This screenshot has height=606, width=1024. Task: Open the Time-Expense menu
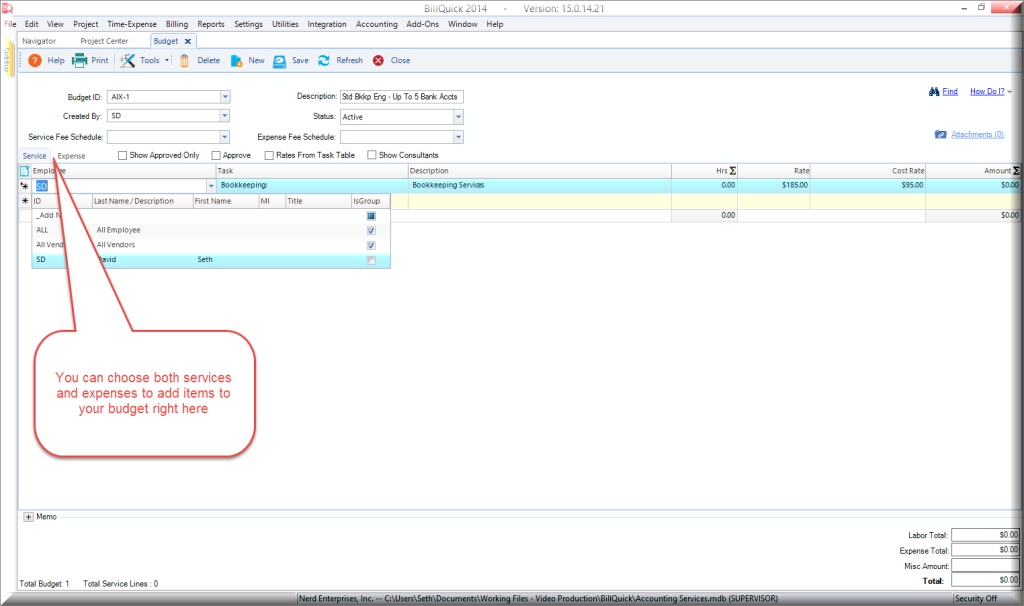pyautogui.click(x=132, y=24)
